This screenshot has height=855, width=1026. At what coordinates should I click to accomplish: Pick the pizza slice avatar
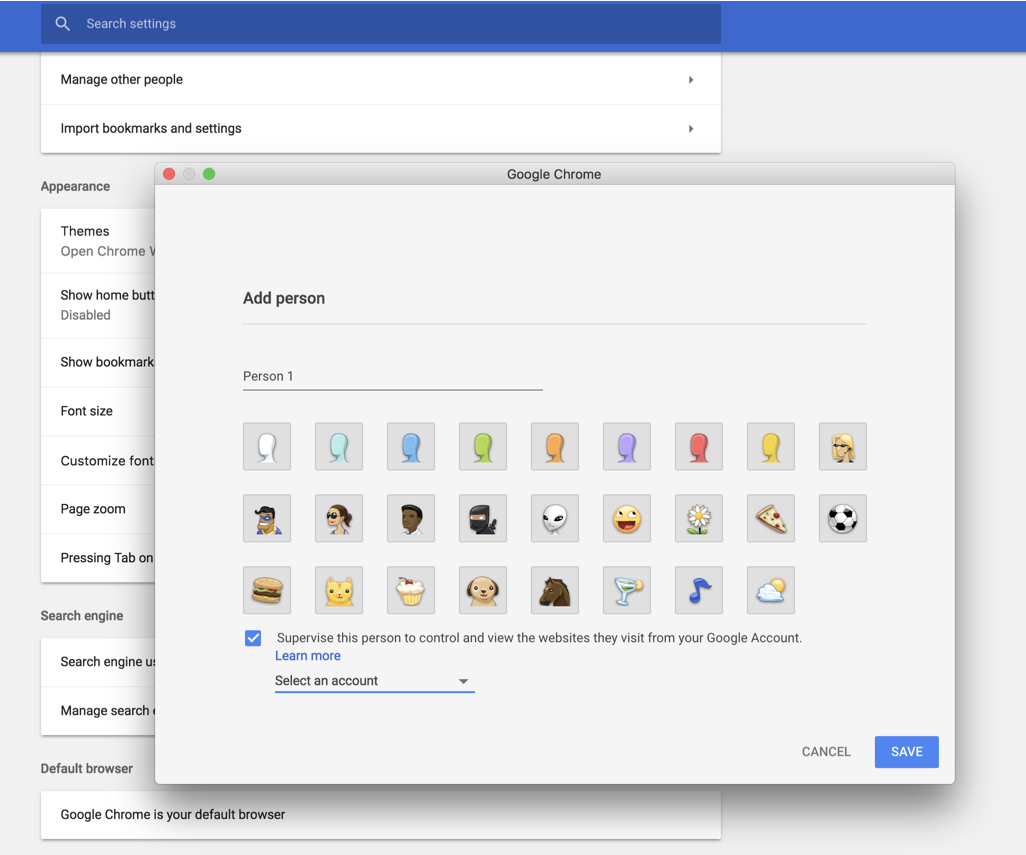771,518
